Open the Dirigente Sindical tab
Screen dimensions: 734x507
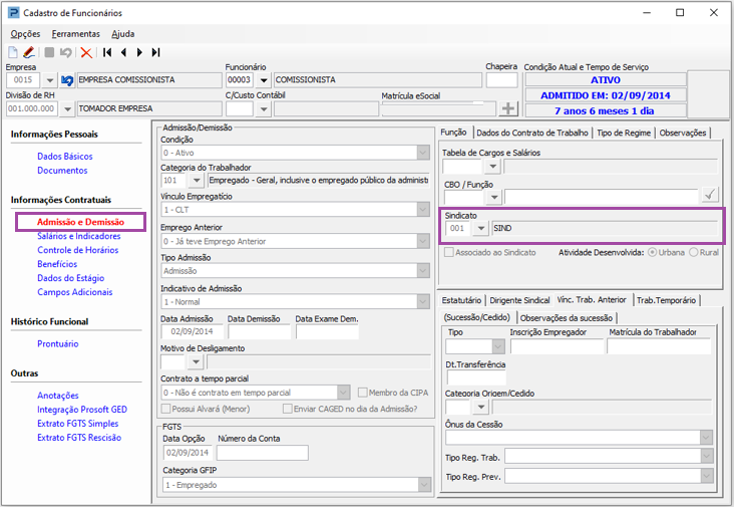point(520,300)
